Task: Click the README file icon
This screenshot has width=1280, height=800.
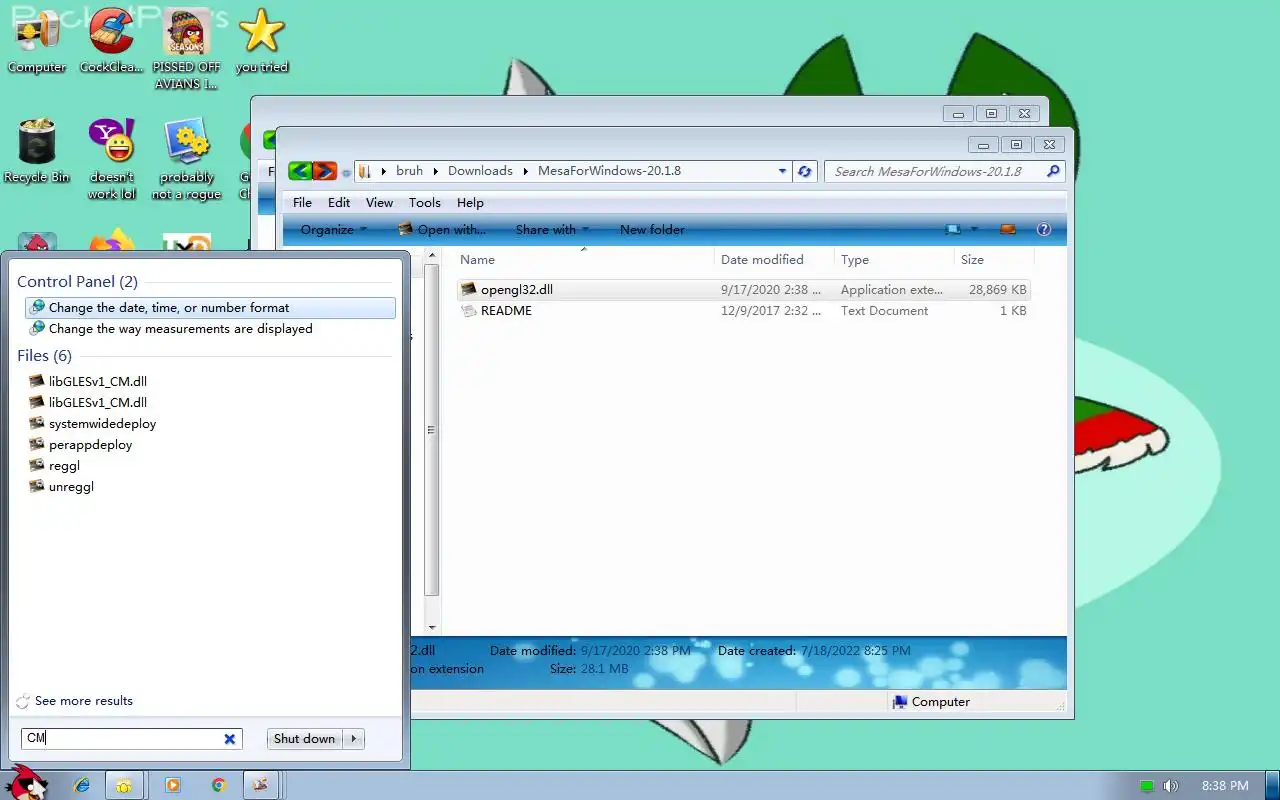Action: [x=469, y=310]
